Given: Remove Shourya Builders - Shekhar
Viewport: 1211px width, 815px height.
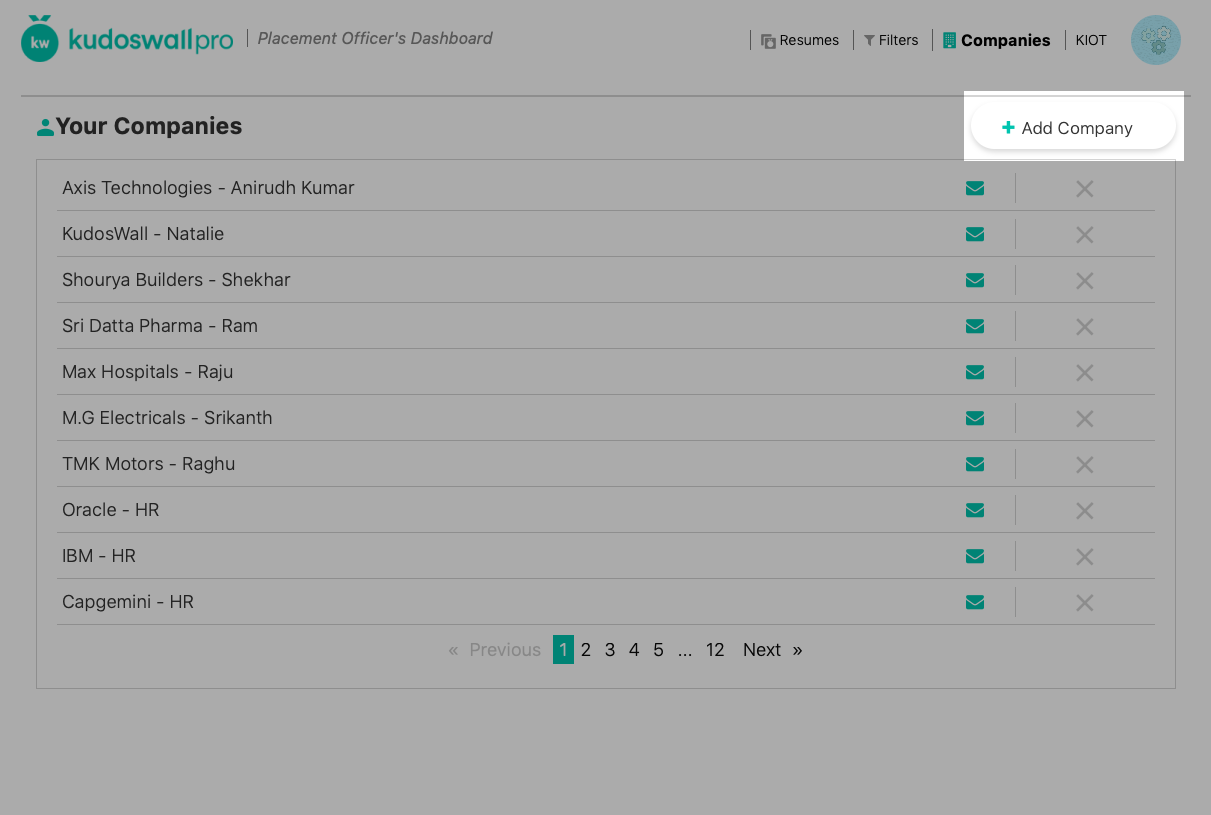Looking at the screenshot, I should tap(1084, 280).
